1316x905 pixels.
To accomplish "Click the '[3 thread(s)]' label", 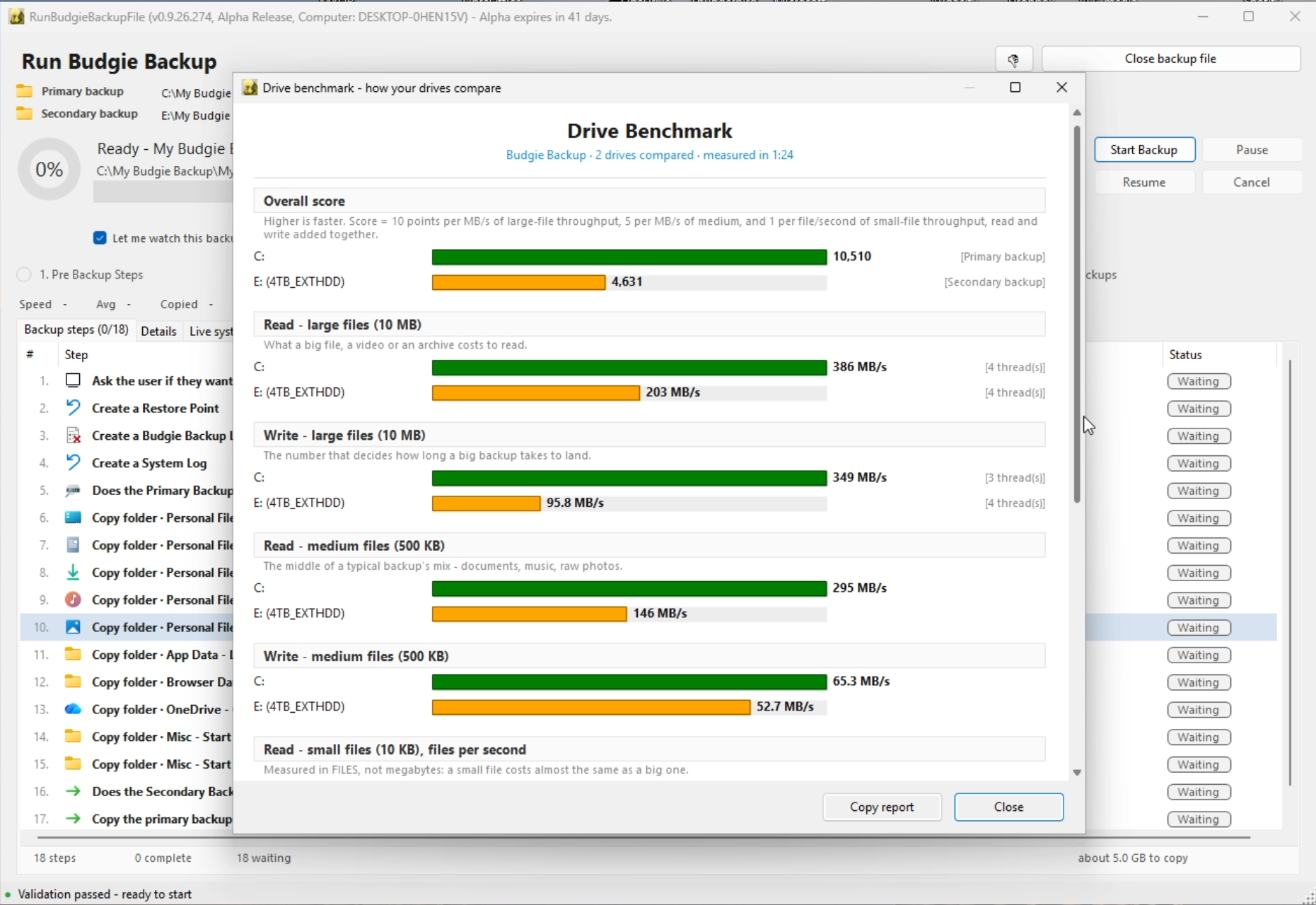I will click(x=1015, y=478).
